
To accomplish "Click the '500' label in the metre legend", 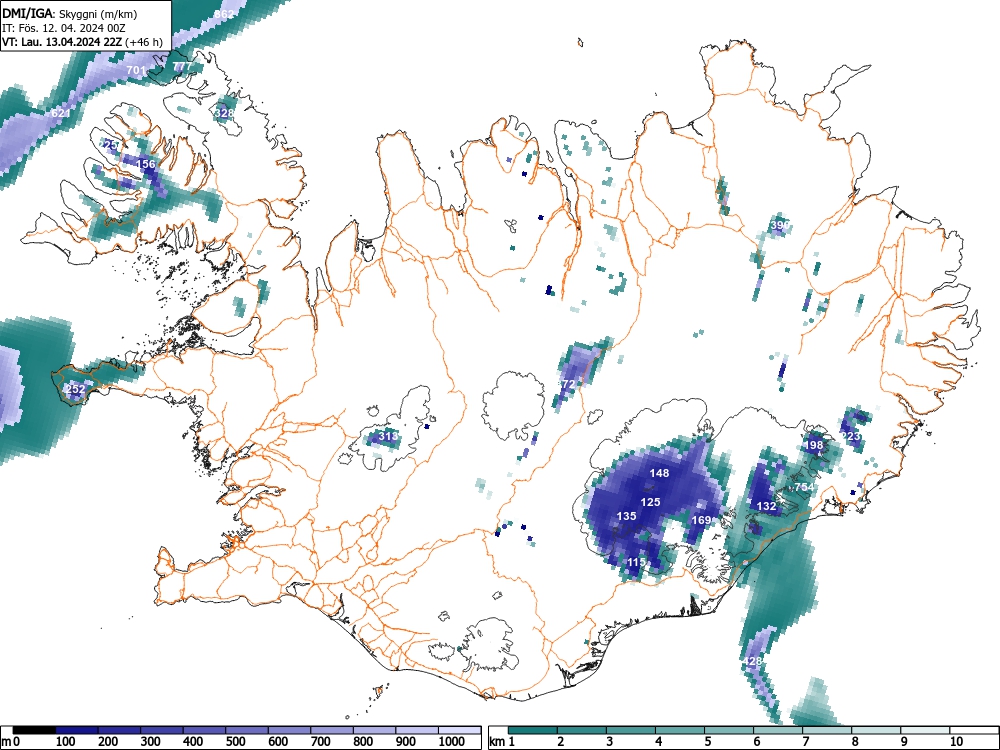I will (235, 741).
